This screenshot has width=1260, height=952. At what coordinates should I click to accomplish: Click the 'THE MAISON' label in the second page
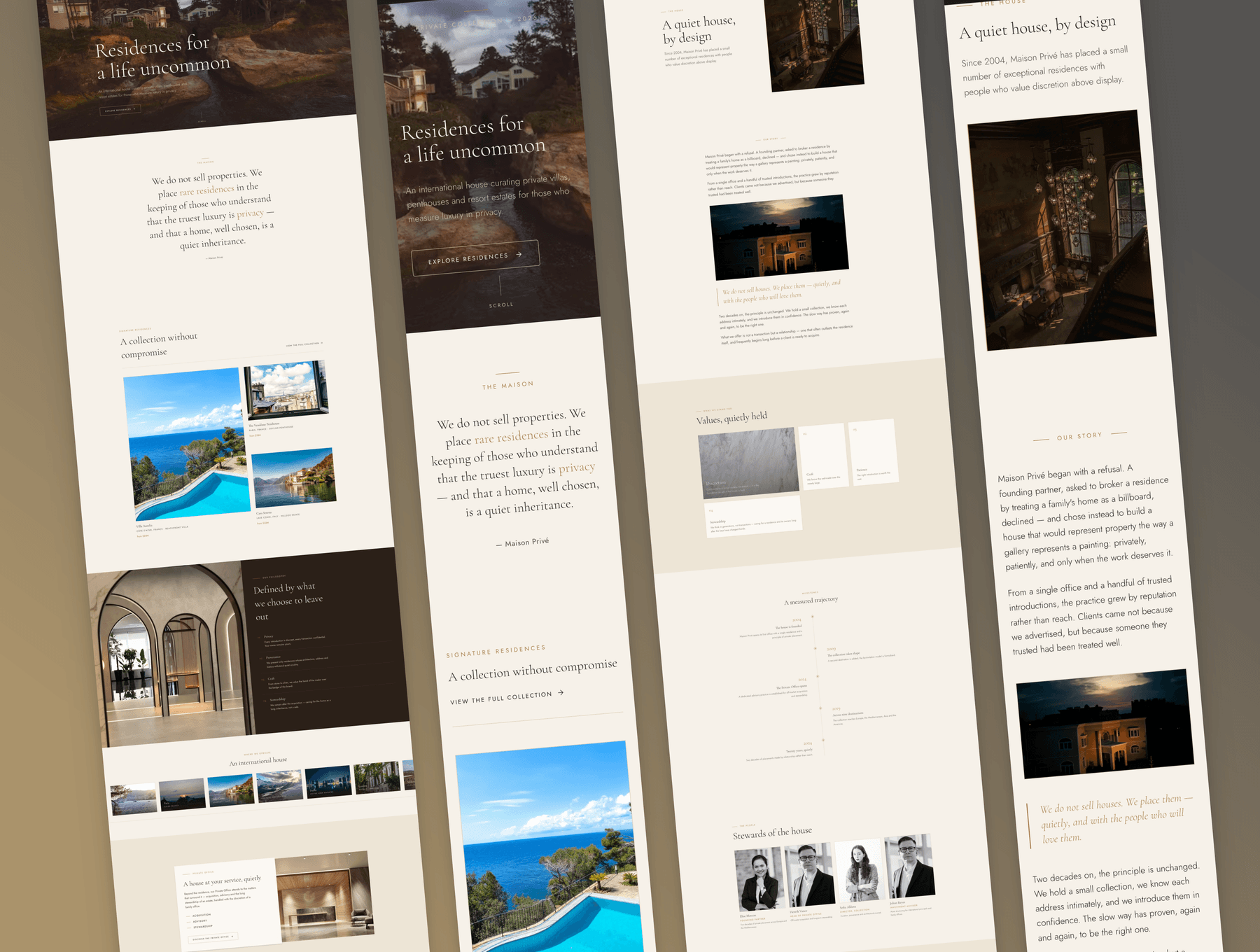pyautogui.click(x=508, y=385)
